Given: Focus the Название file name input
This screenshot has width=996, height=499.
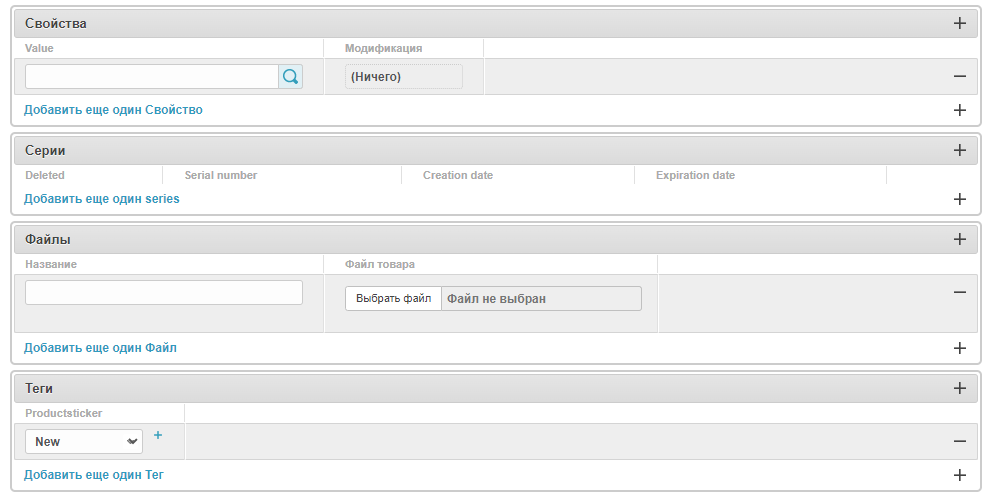Looking at the screenshot, I should pyautogui.click(x=164, y=292).
